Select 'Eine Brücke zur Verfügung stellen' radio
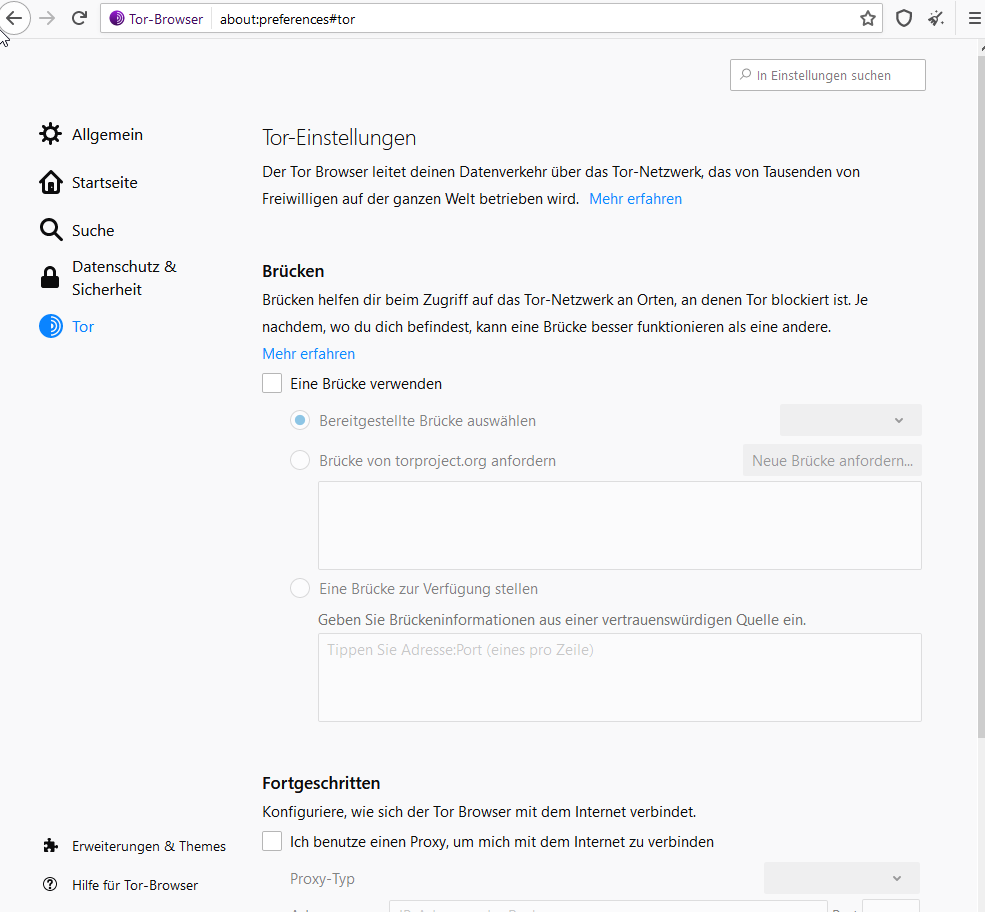Screen dimensions: 985x912 pos(300,589)
